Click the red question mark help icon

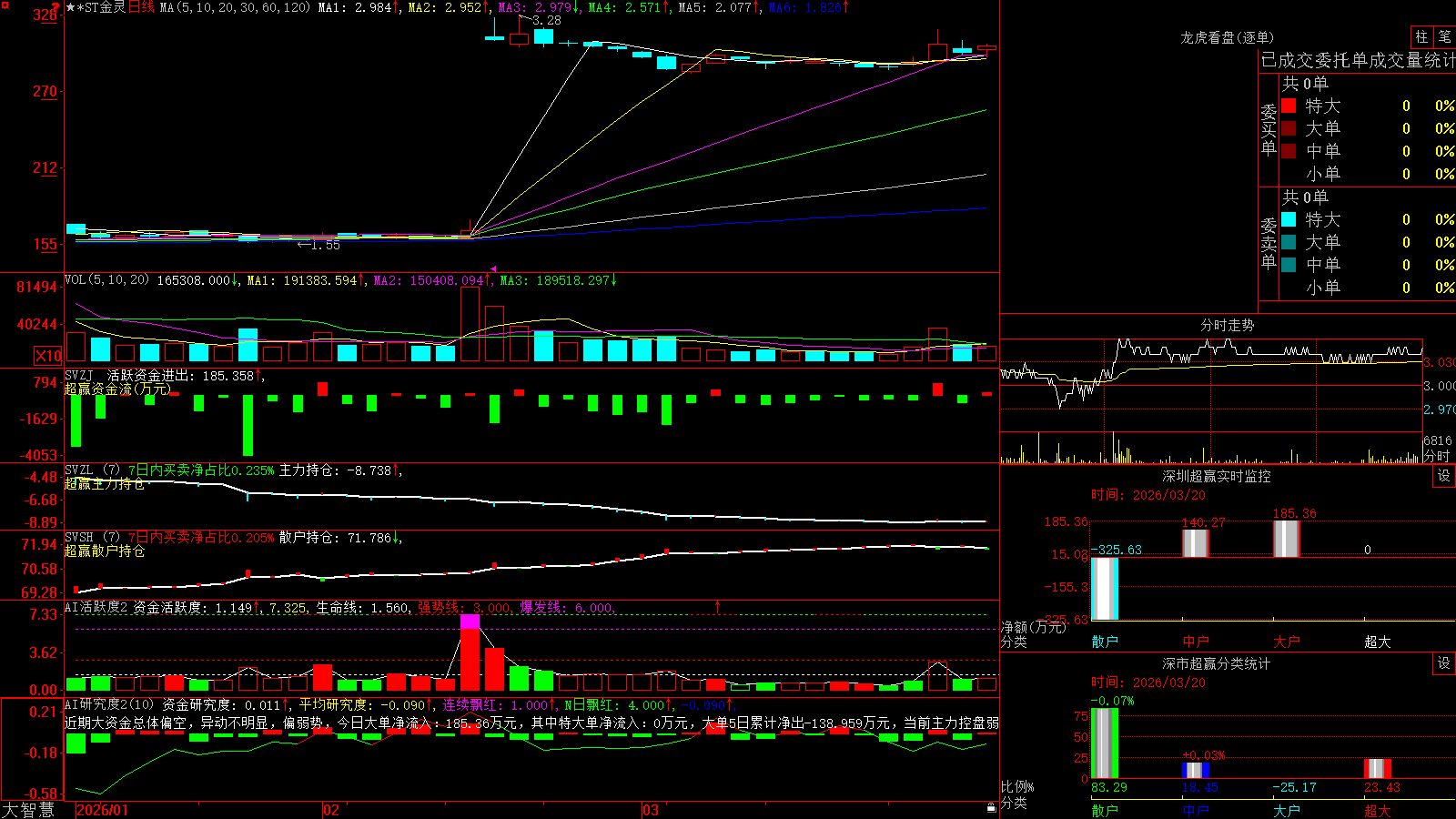tap(56, 7)
